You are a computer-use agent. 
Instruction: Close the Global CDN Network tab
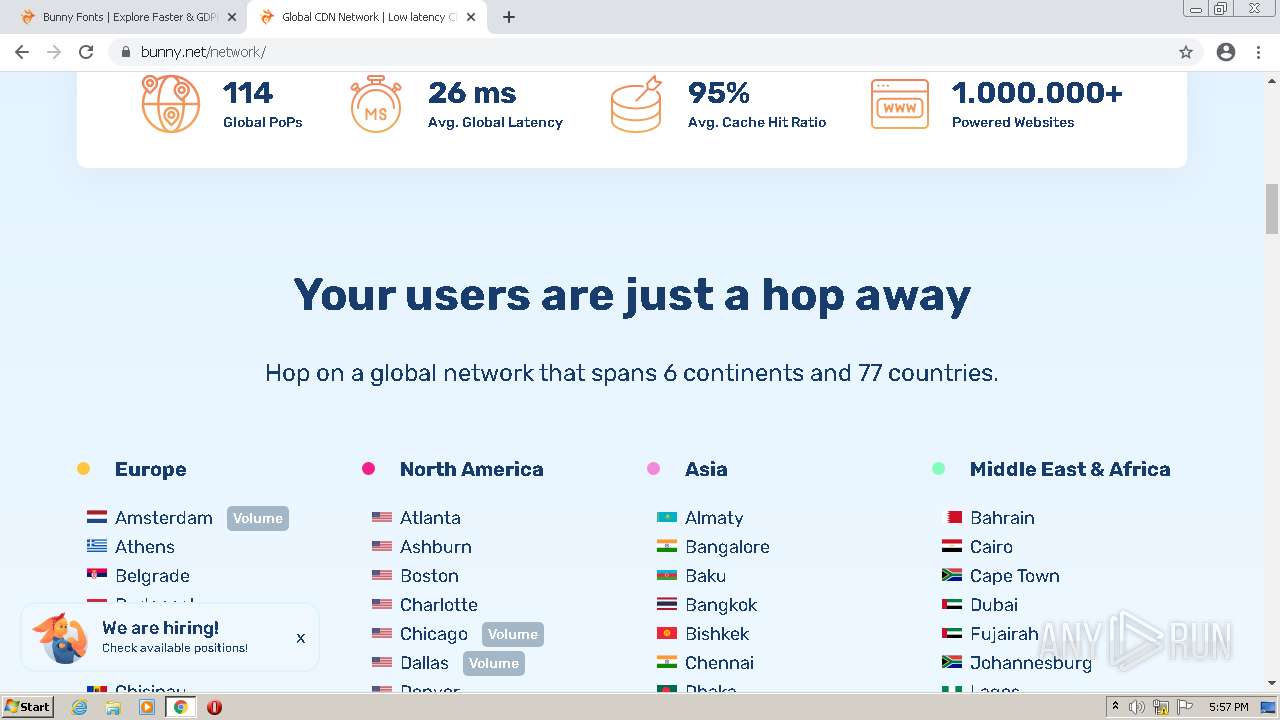pyautogui.click(x=471, y=17)
